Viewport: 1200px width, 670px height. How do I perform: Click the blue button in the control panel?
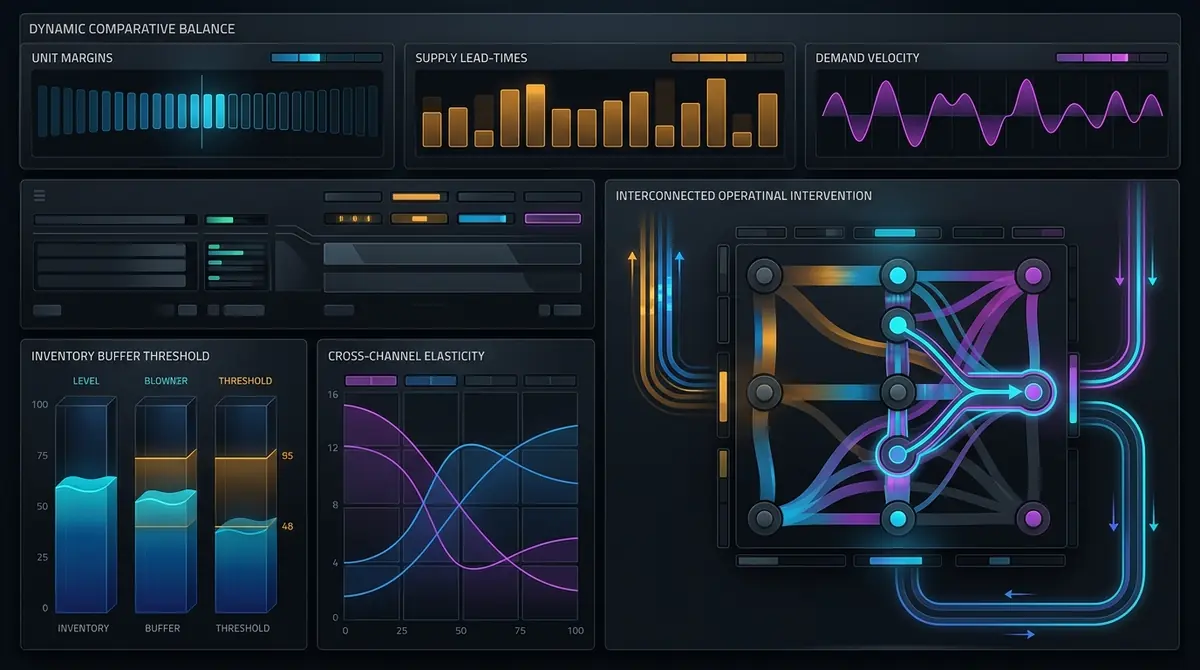[x=486, y=218]
